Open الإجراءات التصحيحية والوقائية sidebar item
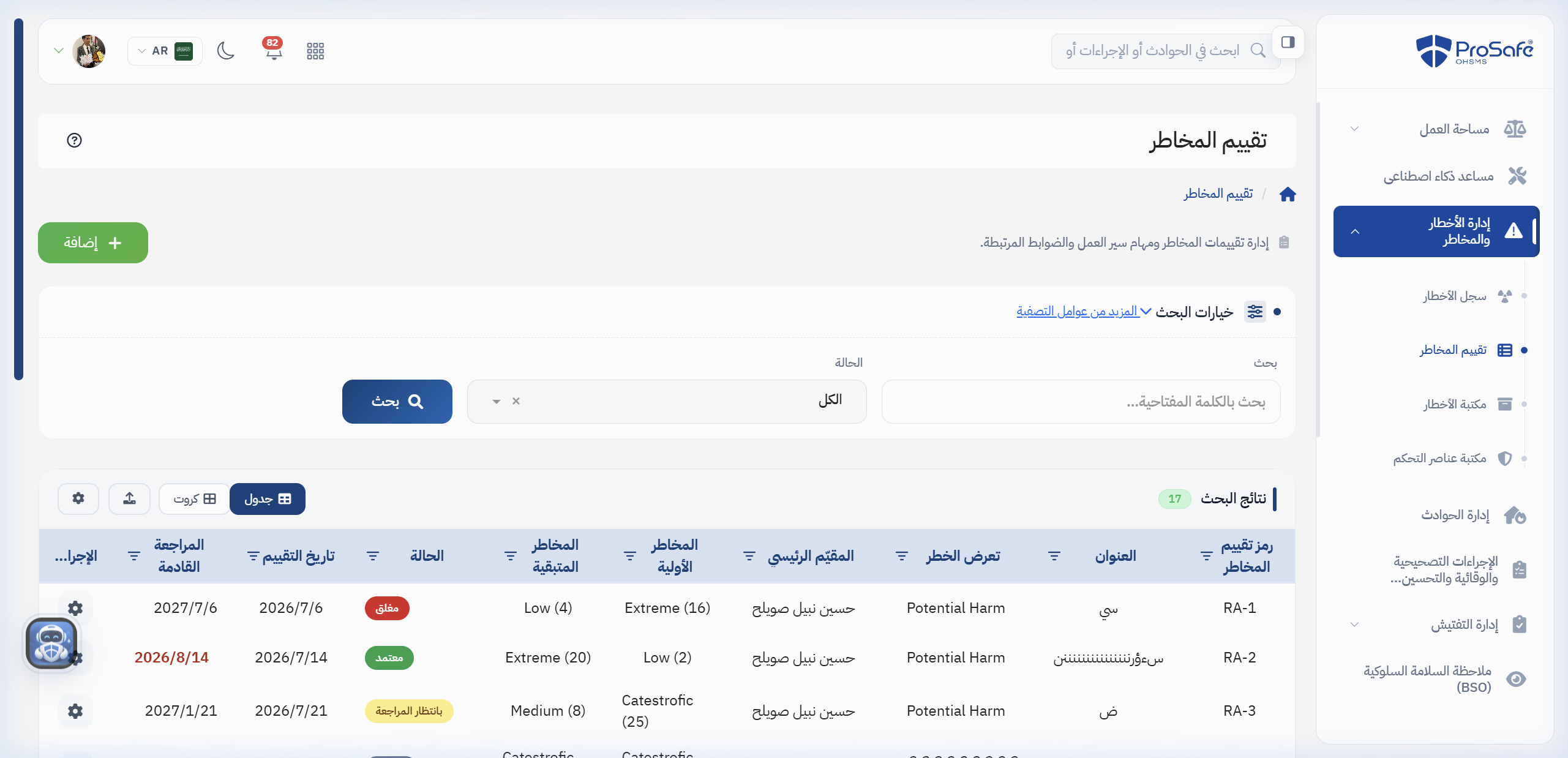The height and width of the screenshot is (758, 1568). point(1437,570)
